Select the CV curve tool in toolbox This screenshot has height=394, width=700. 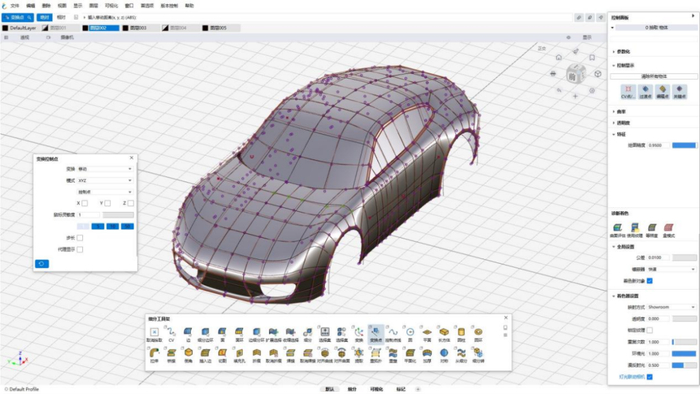click(171, 332)
